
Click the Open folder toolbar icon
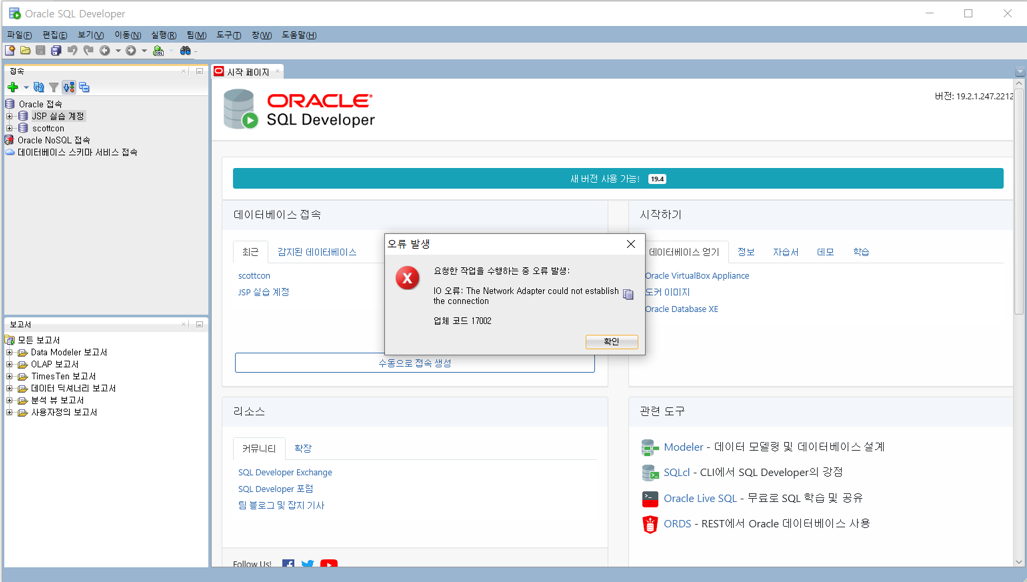pyautogui.click(x=25, y=50)
